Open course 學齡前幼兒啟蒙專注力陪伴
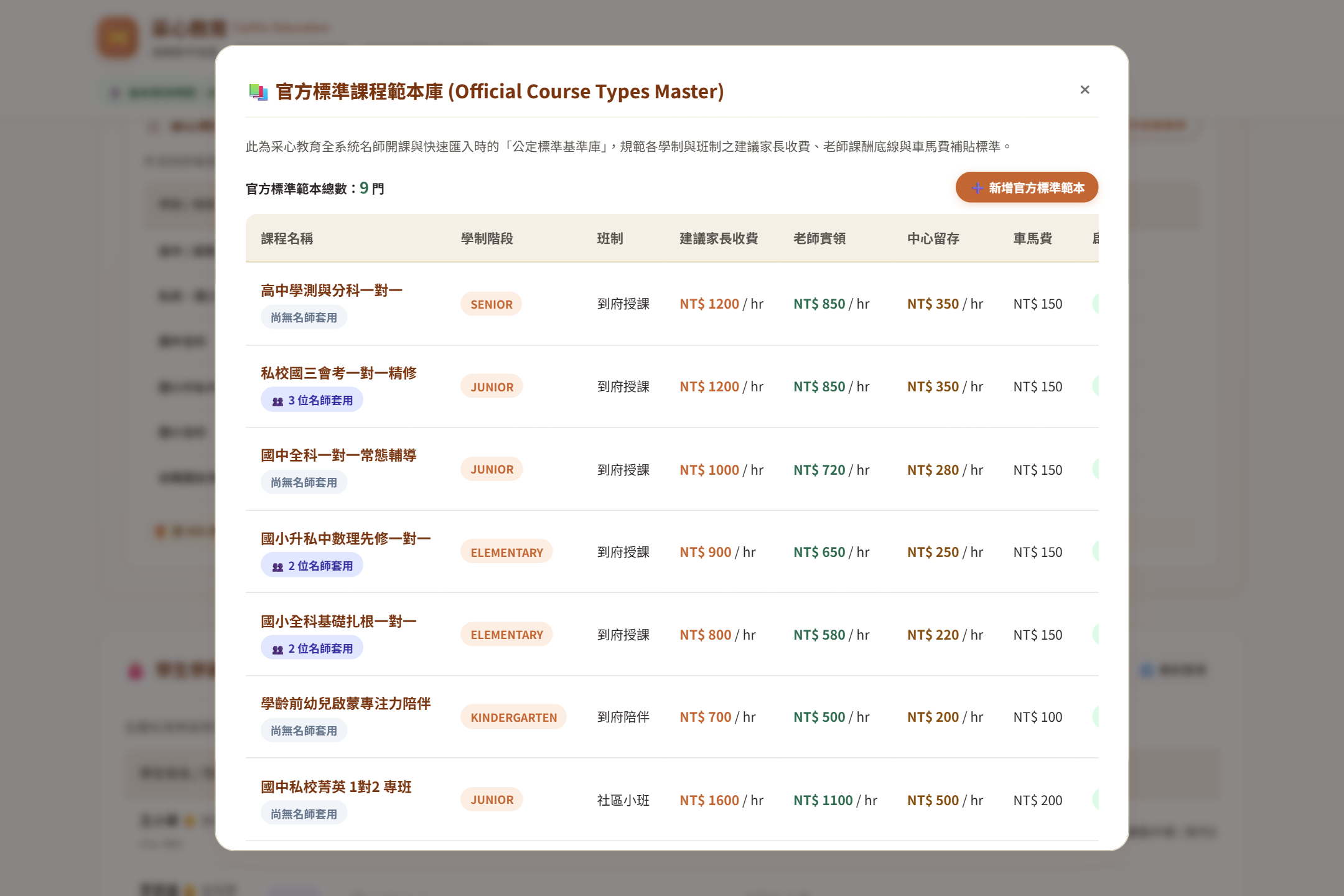This screenshot has height=896, width=1344. [346, 704]
